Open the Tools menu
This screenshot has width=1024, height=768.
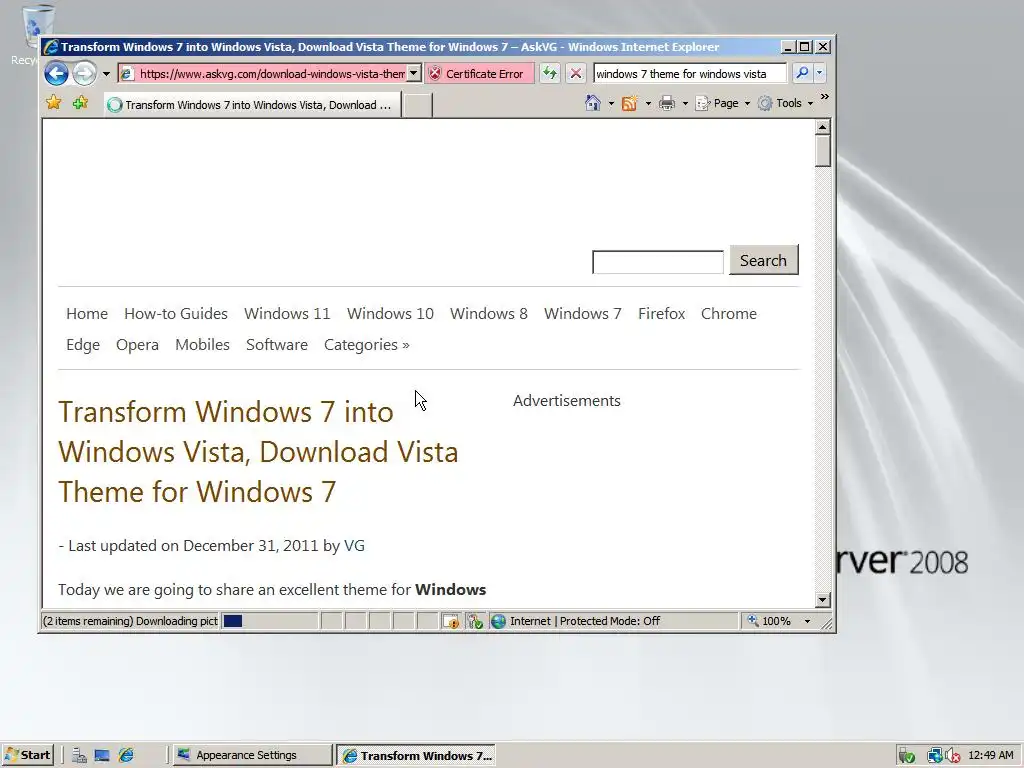pos(786,103)
